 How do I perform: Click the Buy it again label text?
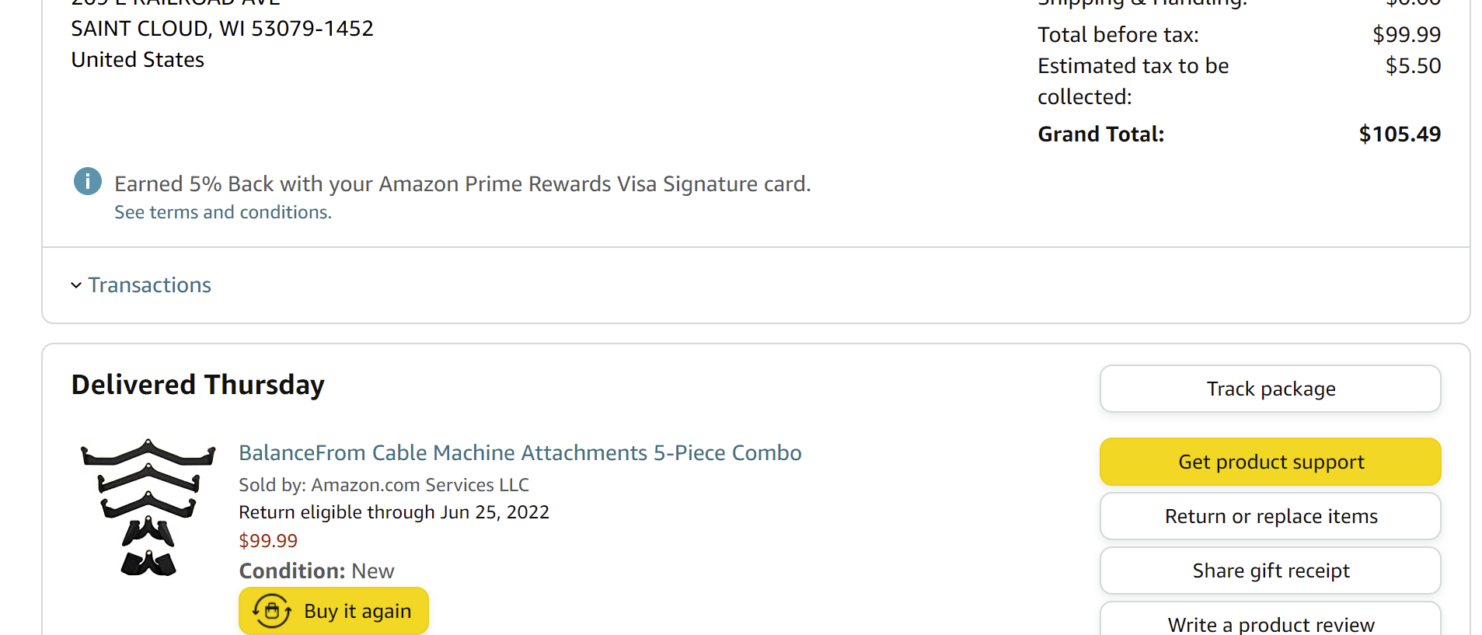click(357, 611)
